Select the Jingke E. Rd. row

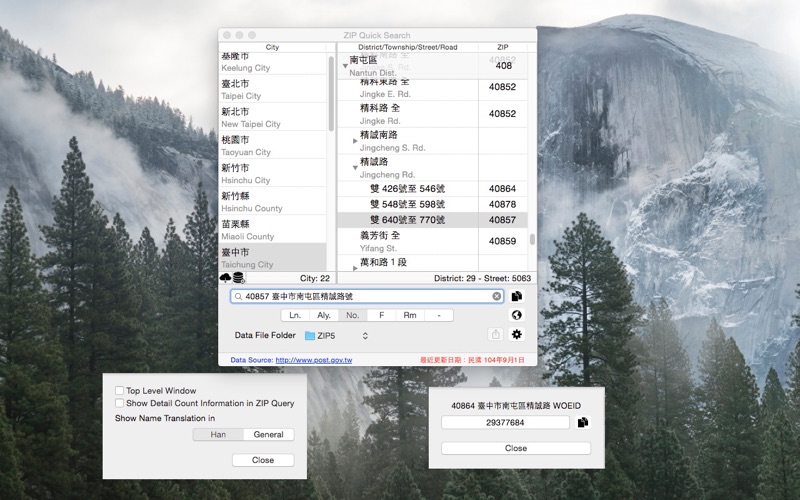[432, 88]
